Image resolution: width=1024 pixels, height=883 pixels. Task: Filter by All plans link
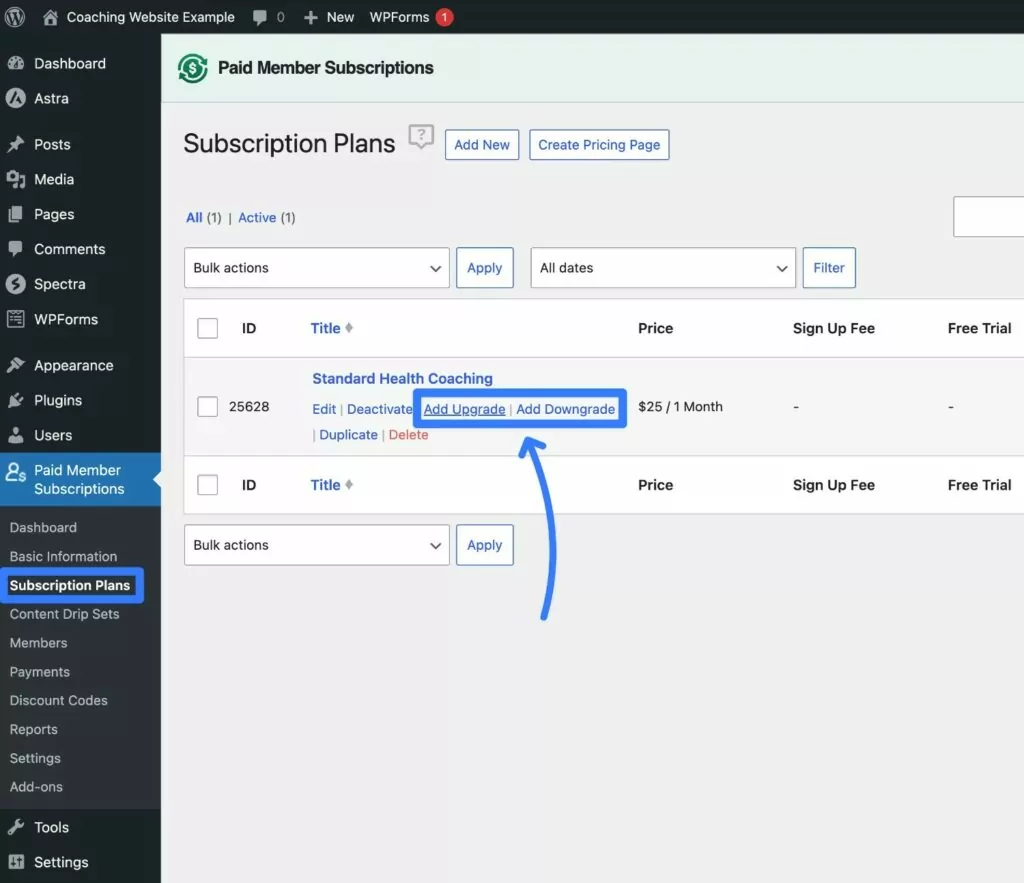(194, 217)
